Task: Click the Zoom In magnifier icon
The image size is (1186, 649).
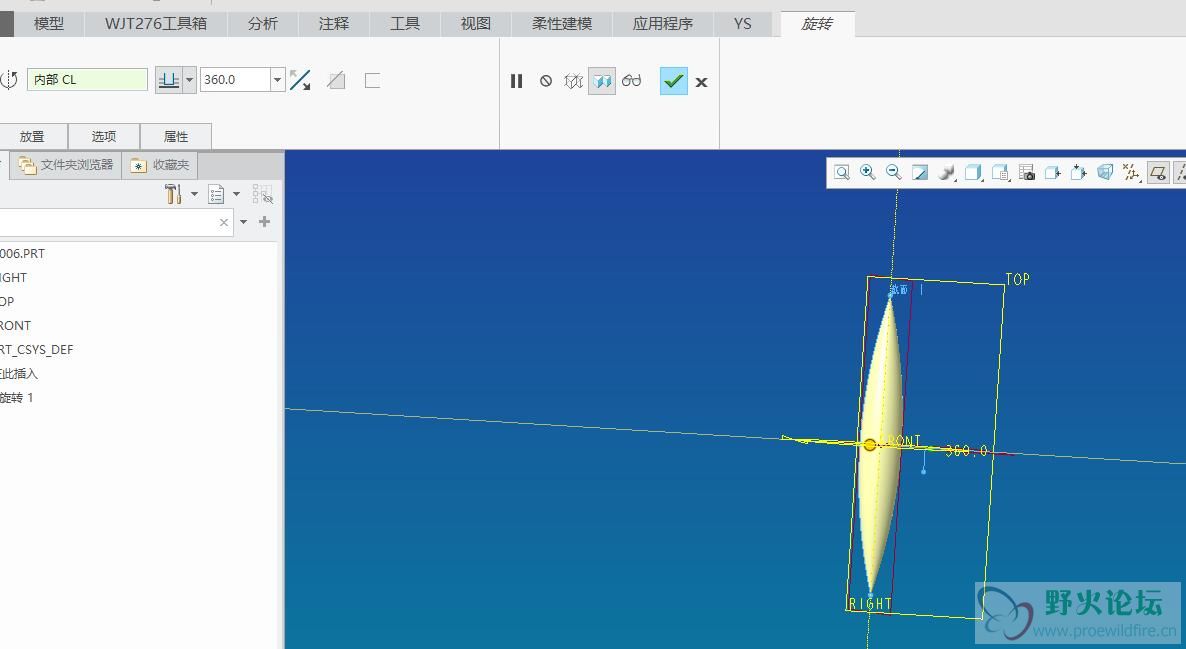Action: pos(868,172)
